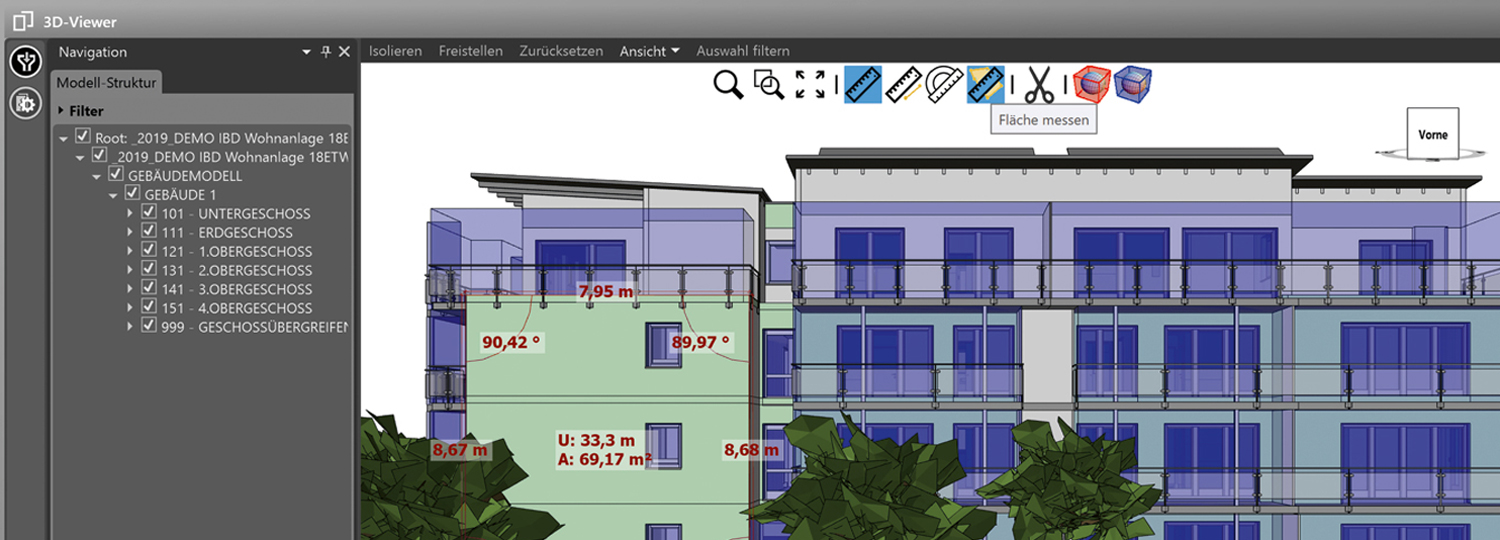Expand the 121 - 1.OBERGESCHOSS node
1500x540 pixels.
coord(130,251)
